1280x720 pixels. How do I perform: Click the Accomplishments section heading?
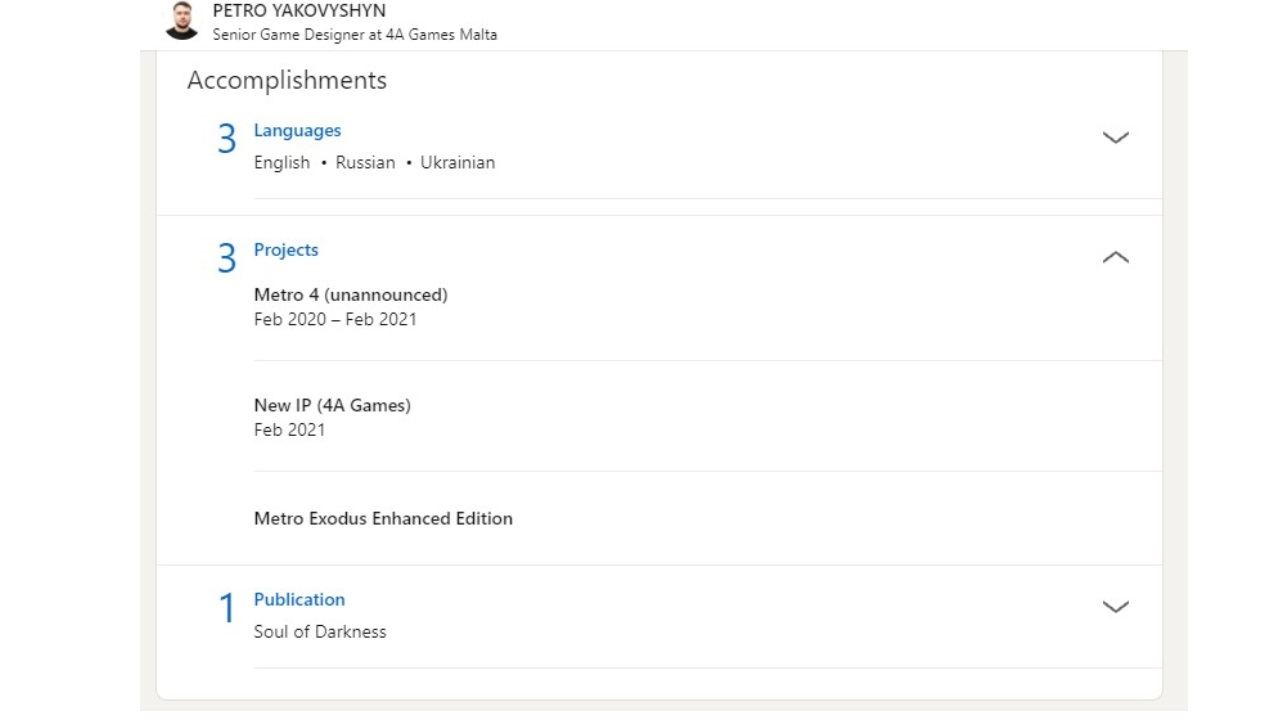click(x=287, y=81)
